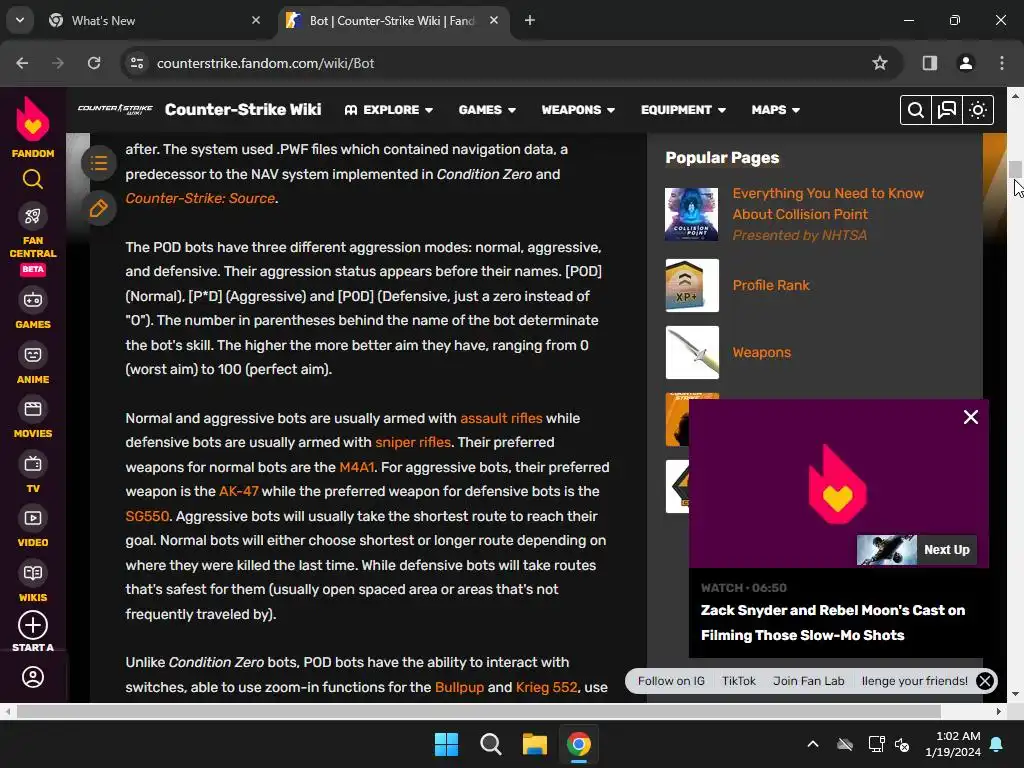This screenshot has width=1024, height=768.
Task: Click the Collision Point thumbnail
Action: click(x=692, y=214)
